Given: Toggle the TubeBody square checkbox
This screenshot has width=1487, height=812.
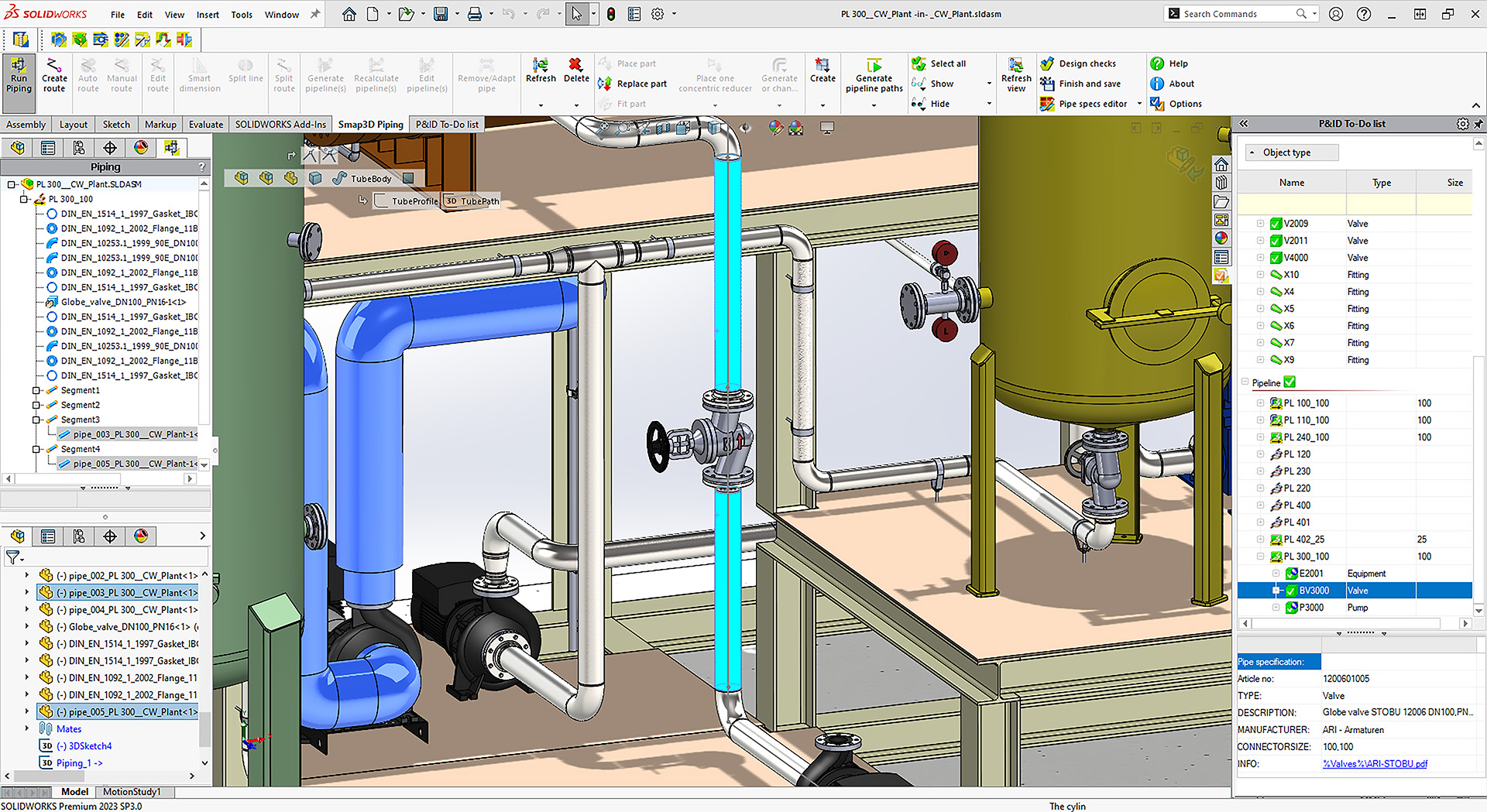Looking at the screenshot, I should pos(408,179).
